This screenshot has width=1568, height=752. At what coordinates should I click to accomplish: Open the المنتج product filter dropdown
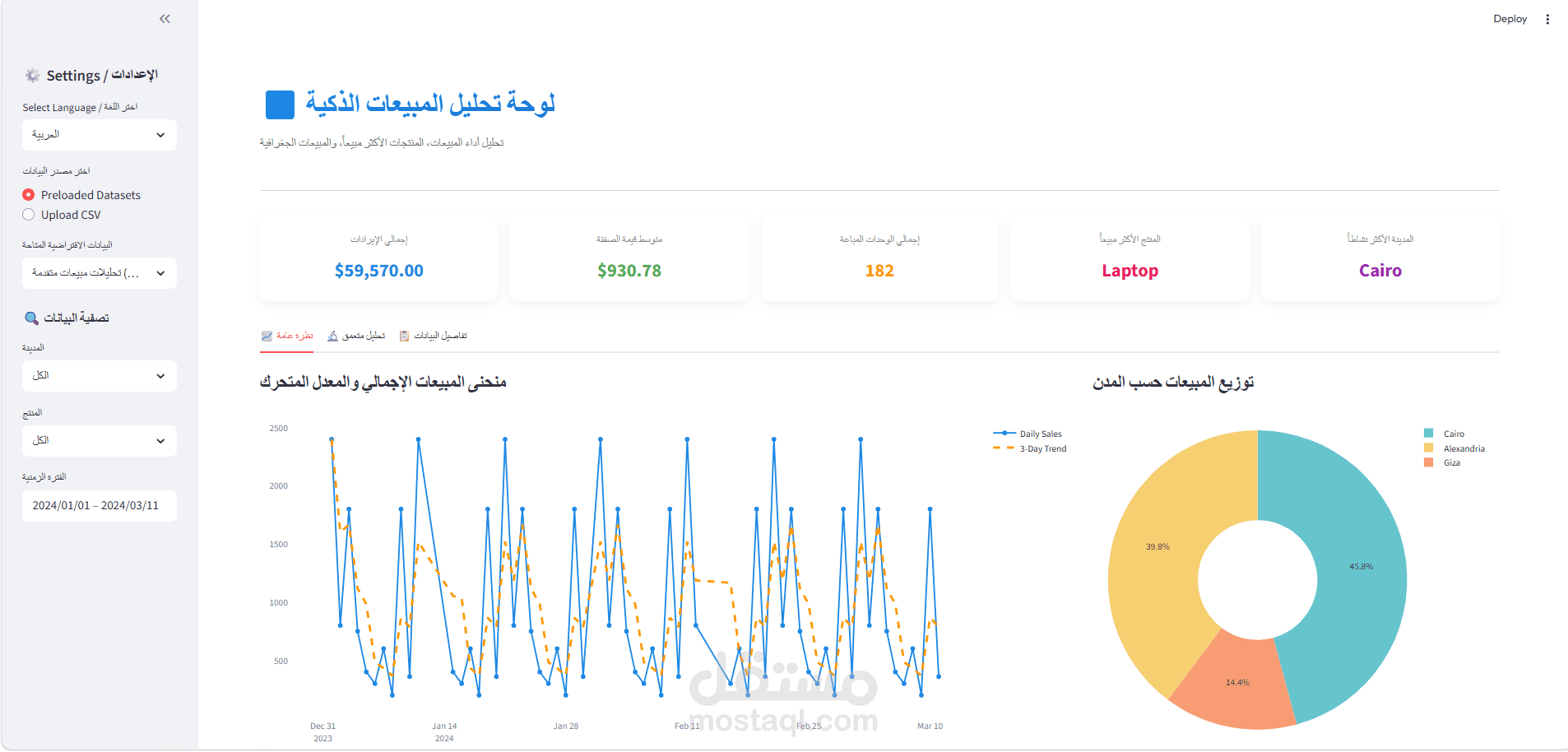click(x=100, y=441)
